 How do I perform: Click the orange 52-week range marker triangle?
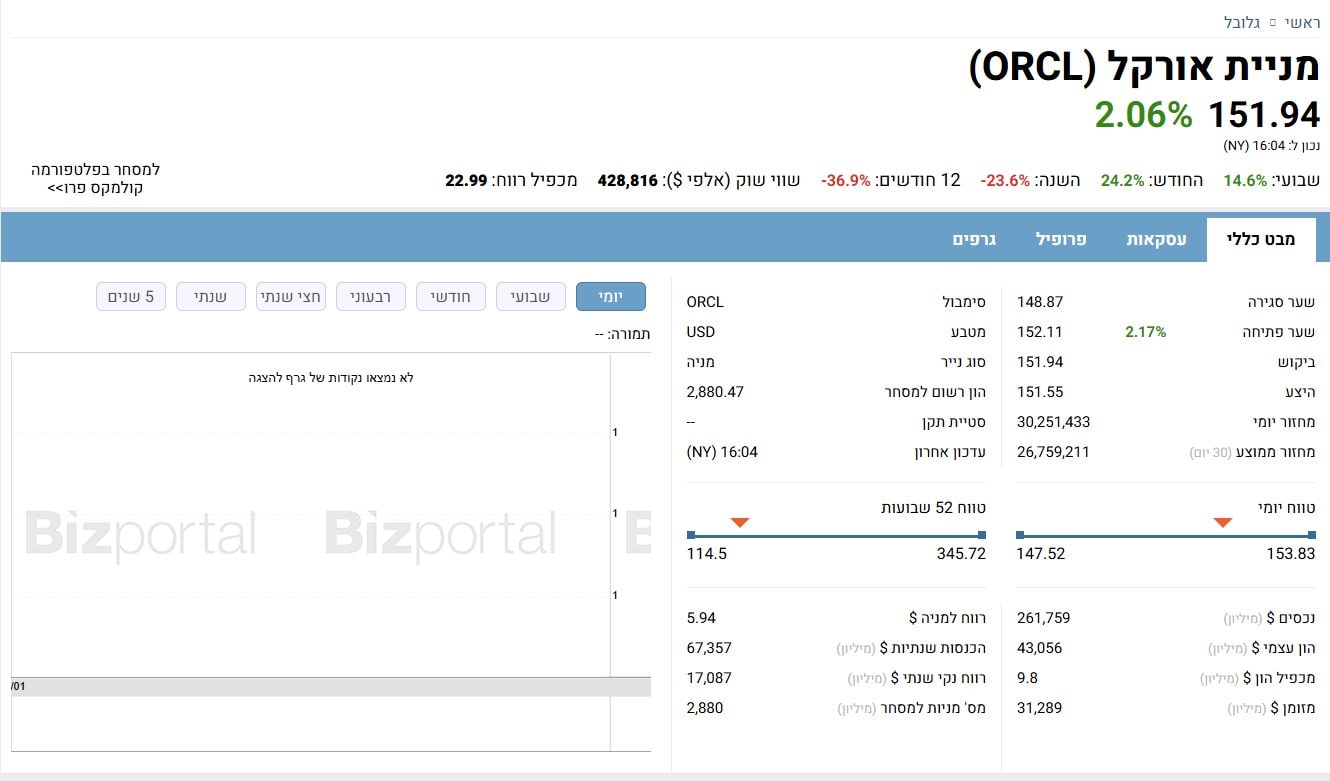739,522
